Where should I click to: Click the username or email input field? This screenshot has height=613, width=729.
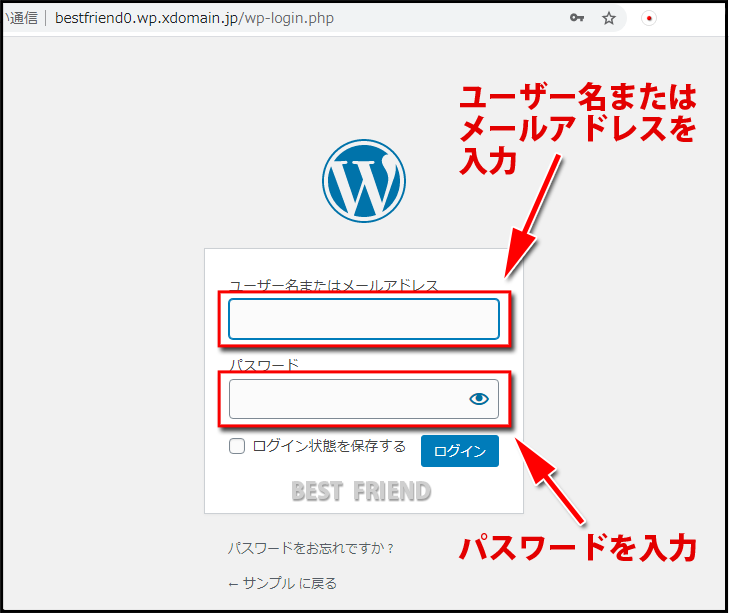click(364, 319)
